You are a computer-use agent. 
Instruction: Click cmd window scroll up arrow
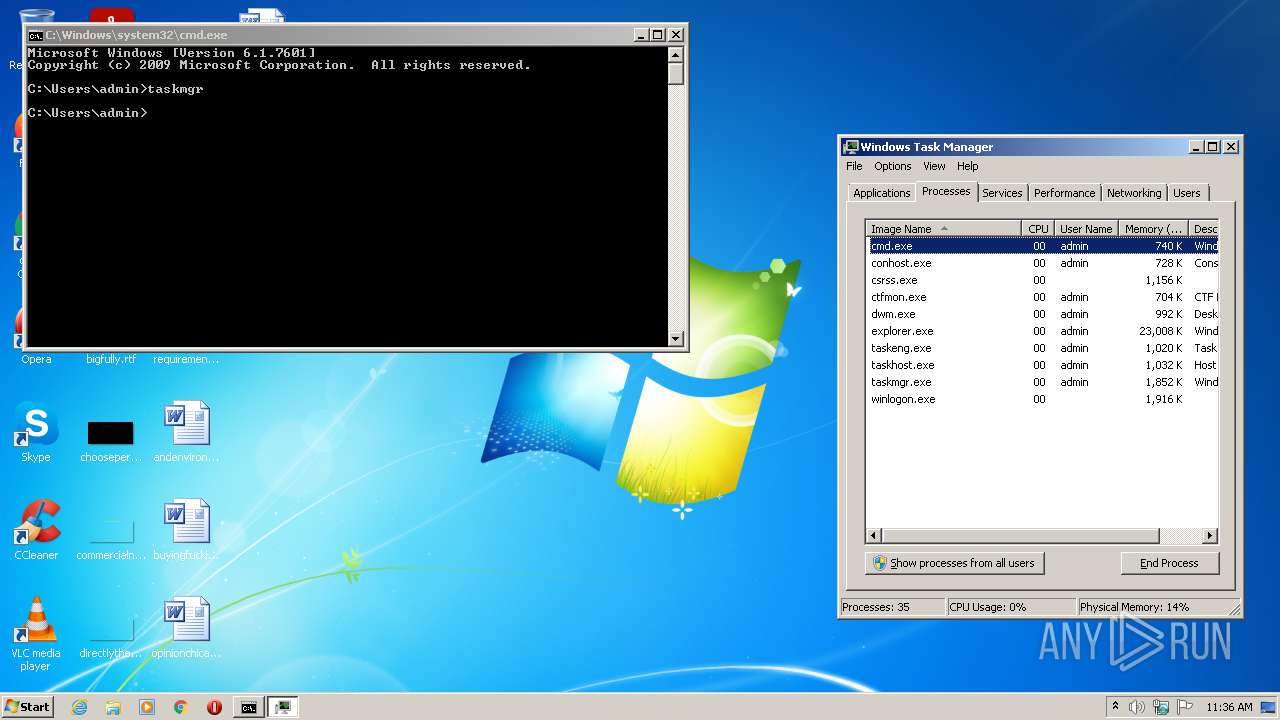coord(676,54)
